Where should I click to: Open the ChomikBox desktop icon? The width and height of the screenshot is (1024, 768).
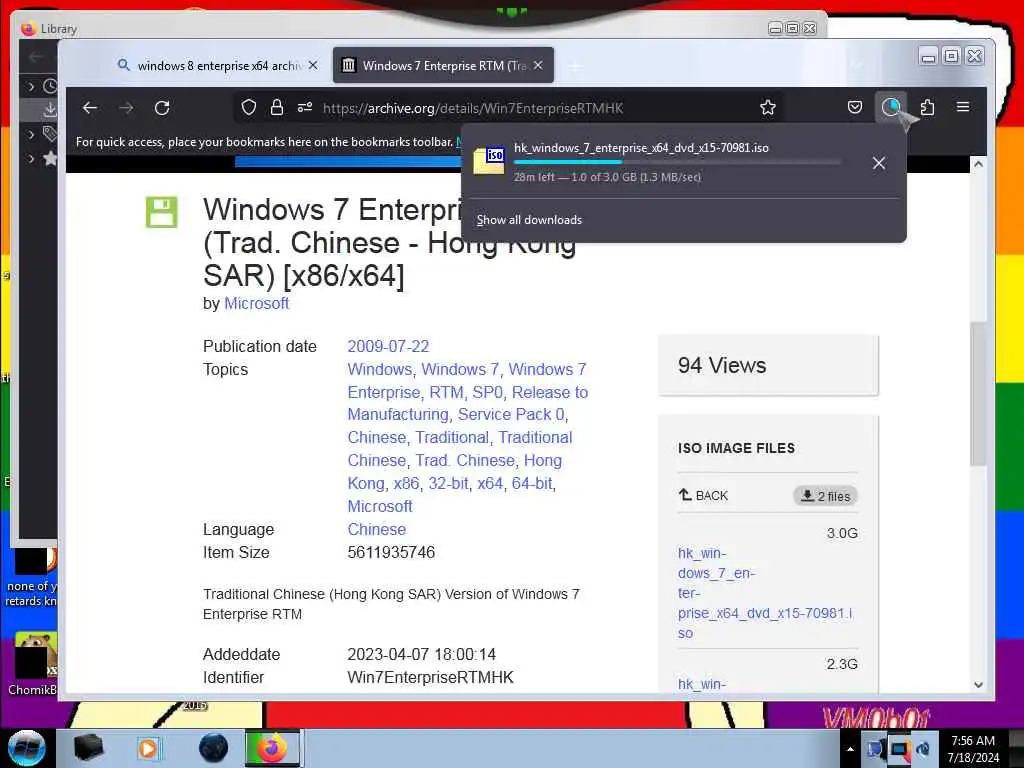33,664
